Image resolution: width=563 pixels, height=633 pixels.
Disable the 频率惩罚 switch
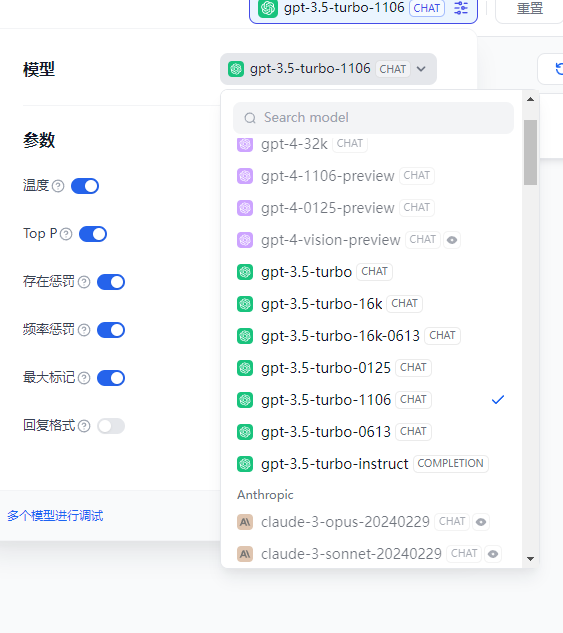(111, 330)
